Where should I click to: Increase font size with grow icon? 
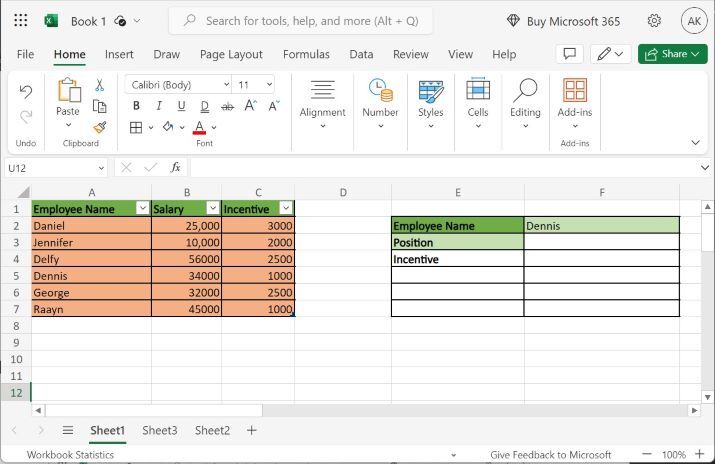(x=250, y=106)
